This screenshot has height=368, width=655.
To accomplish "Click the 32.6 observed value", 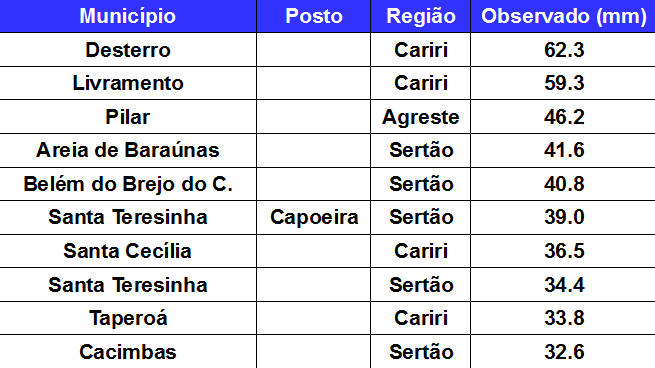I will coord(564,352).
